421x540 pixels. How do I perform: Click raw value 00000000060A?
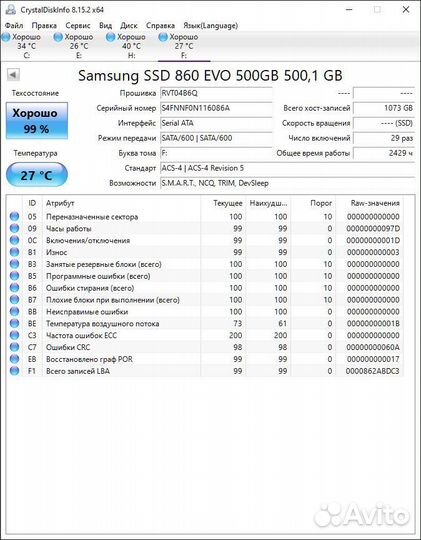click(373, 347)
